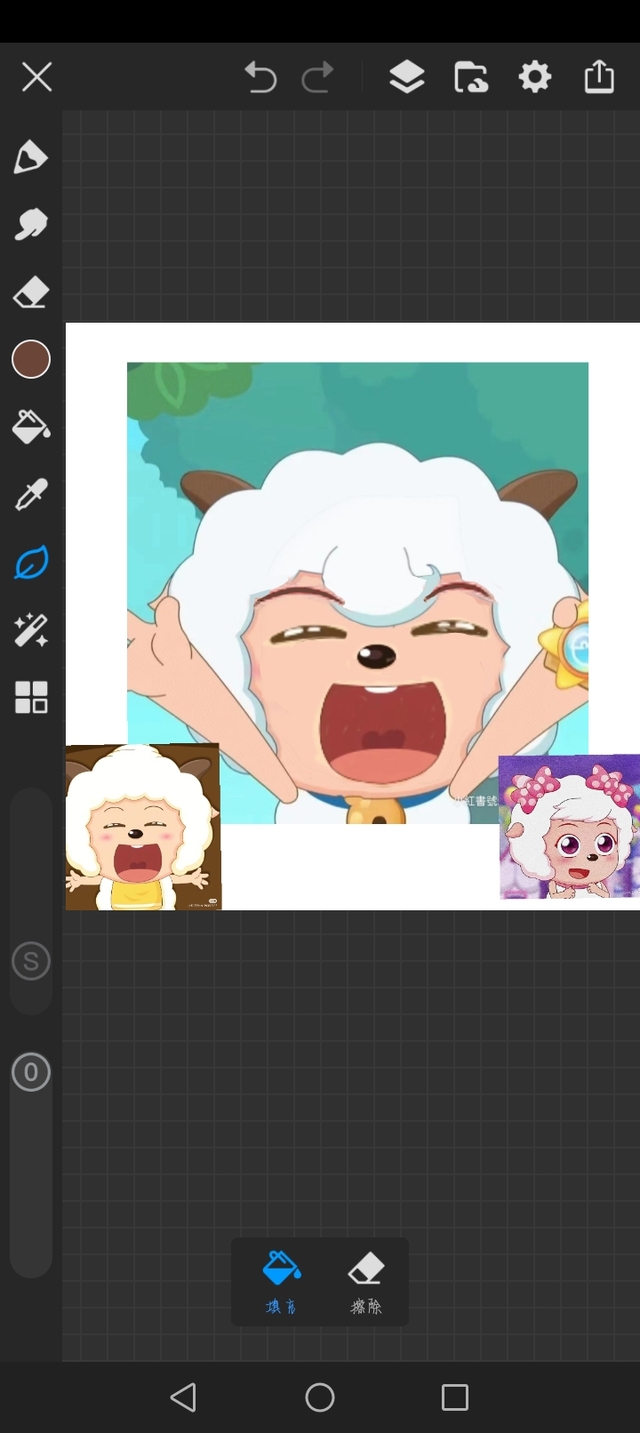Open the layers panel
This screenshot has height=1433, width=640.
(406, 77)
